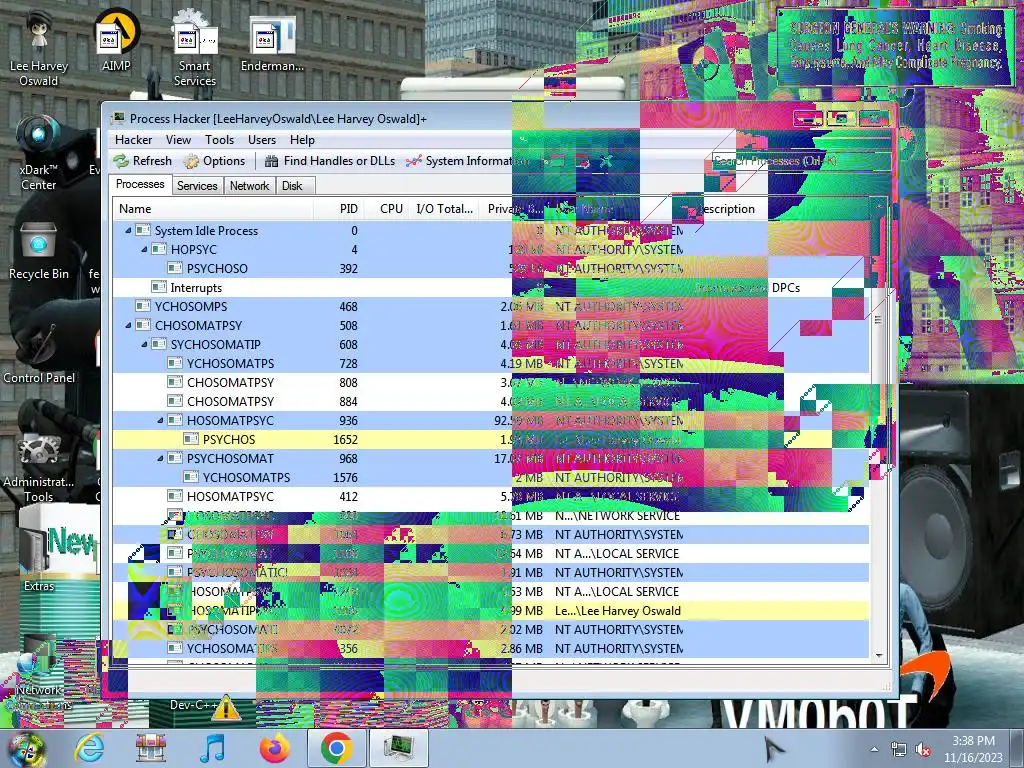The height and width of the screenshot is (768, 1024).
Task: Collapse the HOPSYC process node
Action: click(x=144, y=249)
